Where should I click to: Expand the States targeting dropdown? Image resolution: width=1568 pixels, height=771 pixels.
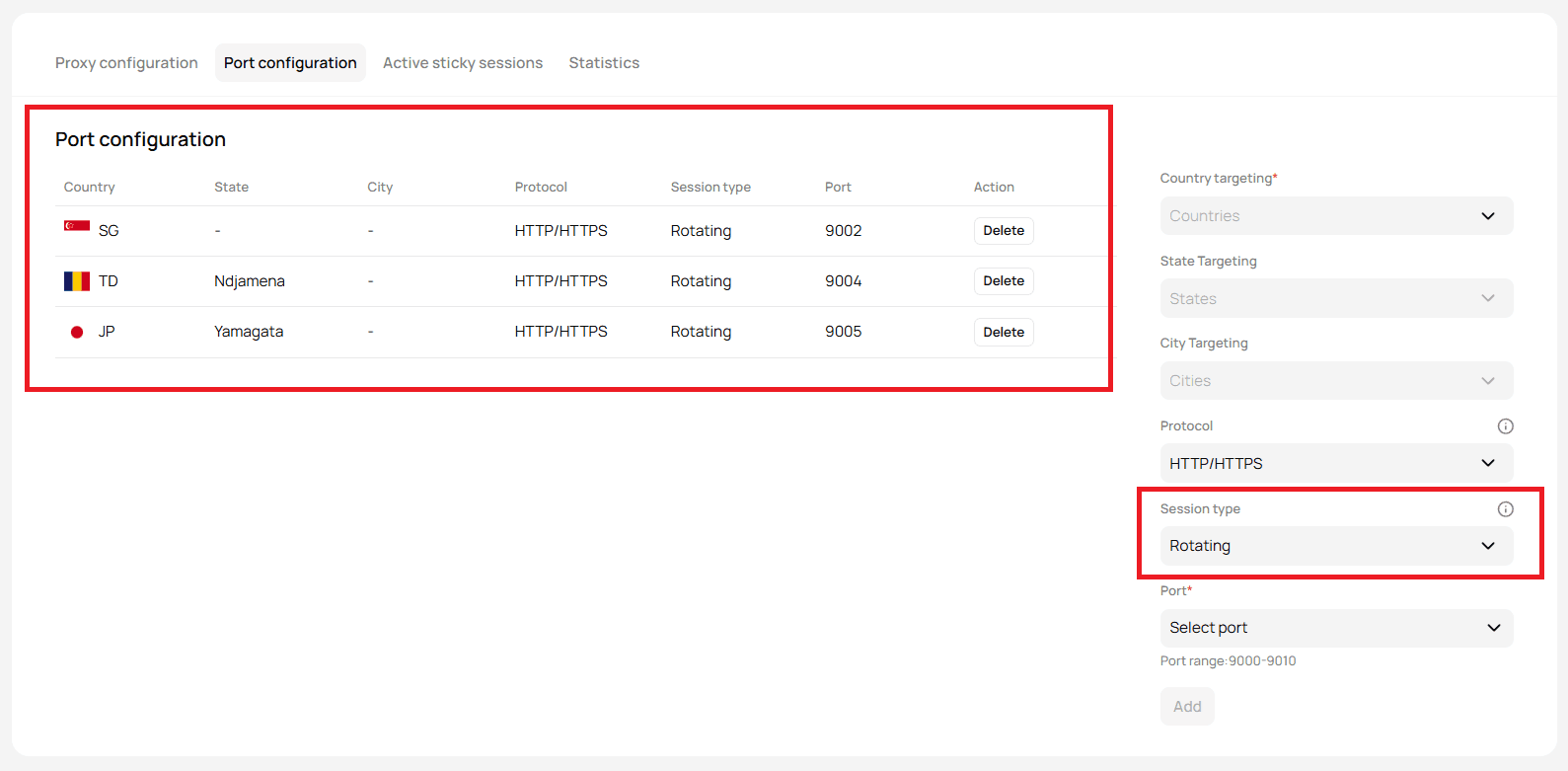pos(1335,298)
